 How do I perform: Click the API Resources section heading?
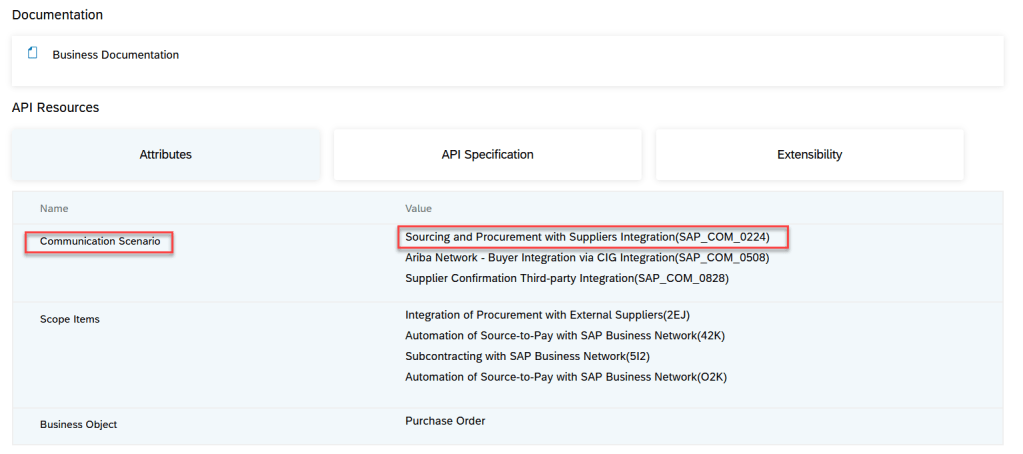[55, 107]
